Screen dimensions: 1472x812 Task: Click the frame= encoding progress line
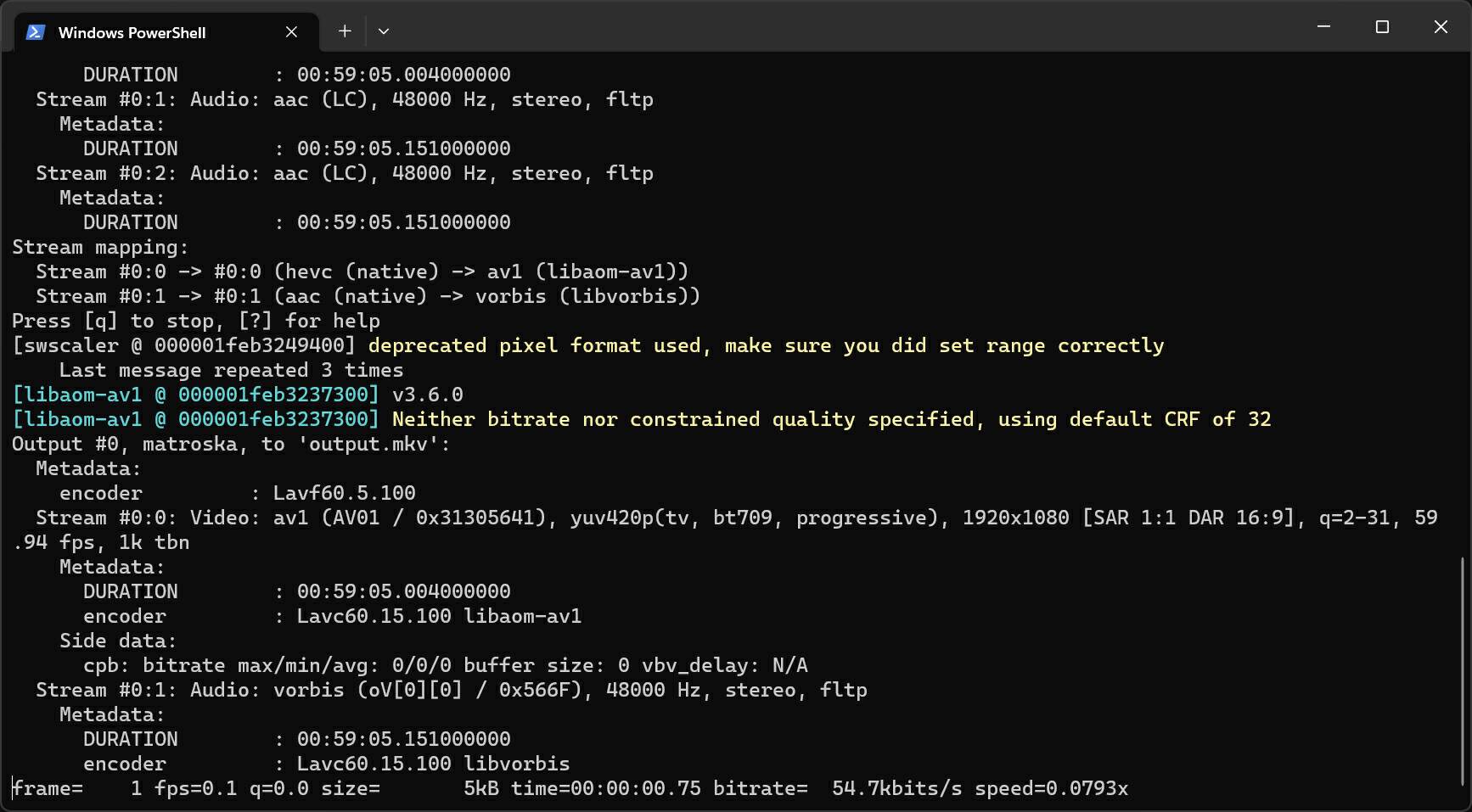[569, 788]
